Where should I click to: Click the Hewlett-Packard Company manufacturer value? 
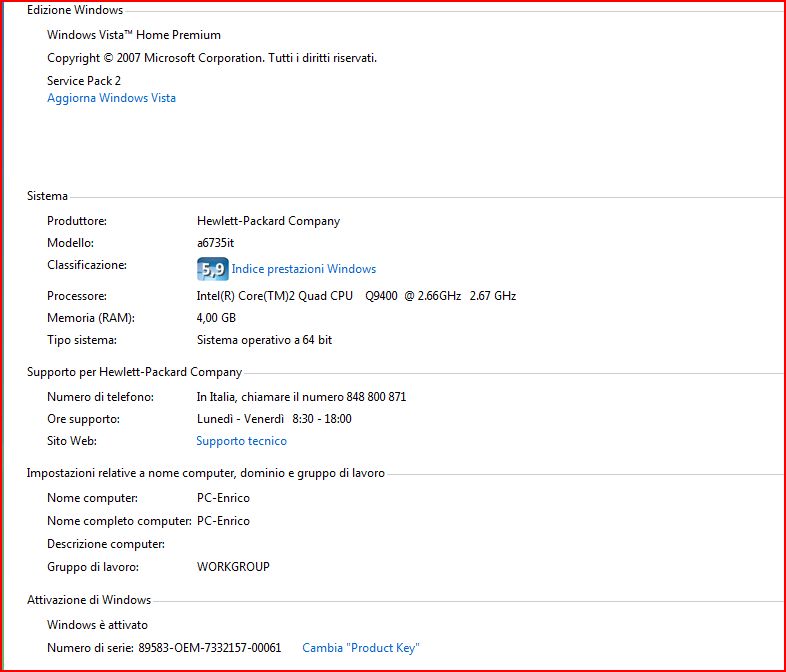coord(269,221)
